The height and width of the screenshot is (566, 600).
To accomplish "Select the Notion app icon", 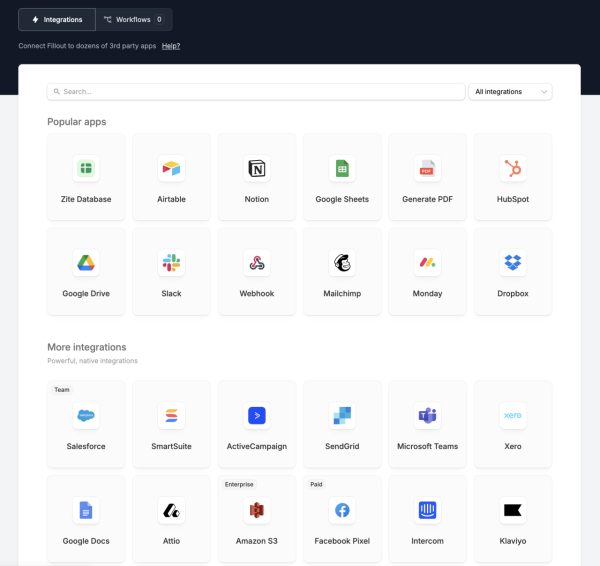I will click(257, 168).
